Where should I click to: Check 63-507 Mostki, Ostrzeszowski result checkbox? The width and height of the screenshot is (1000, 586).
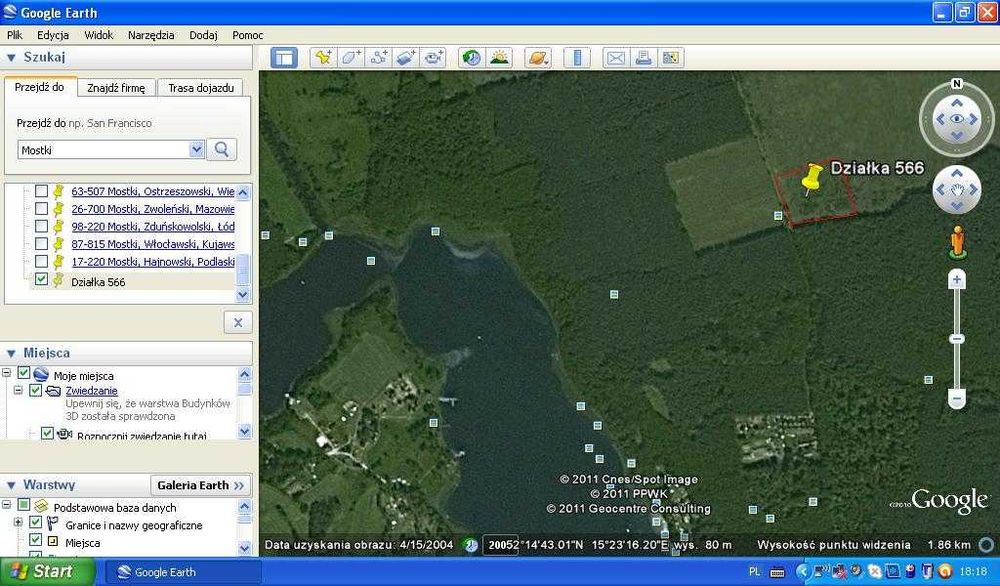pyautogui.click(x=41, y=191)
